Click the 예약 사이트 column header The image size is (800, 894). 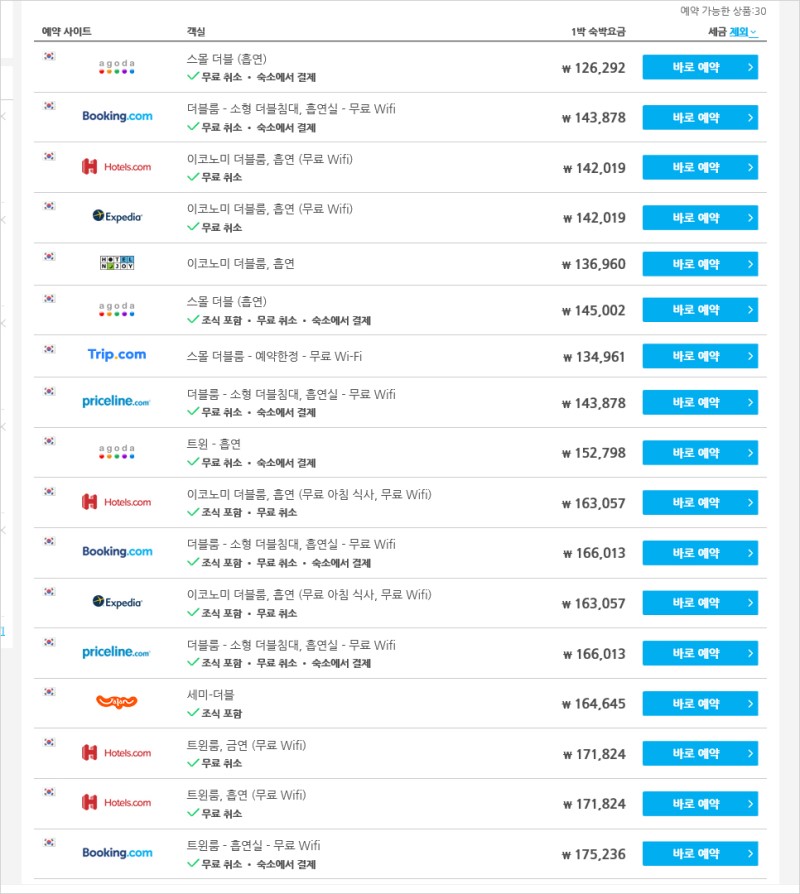click(x=67, y=31)
